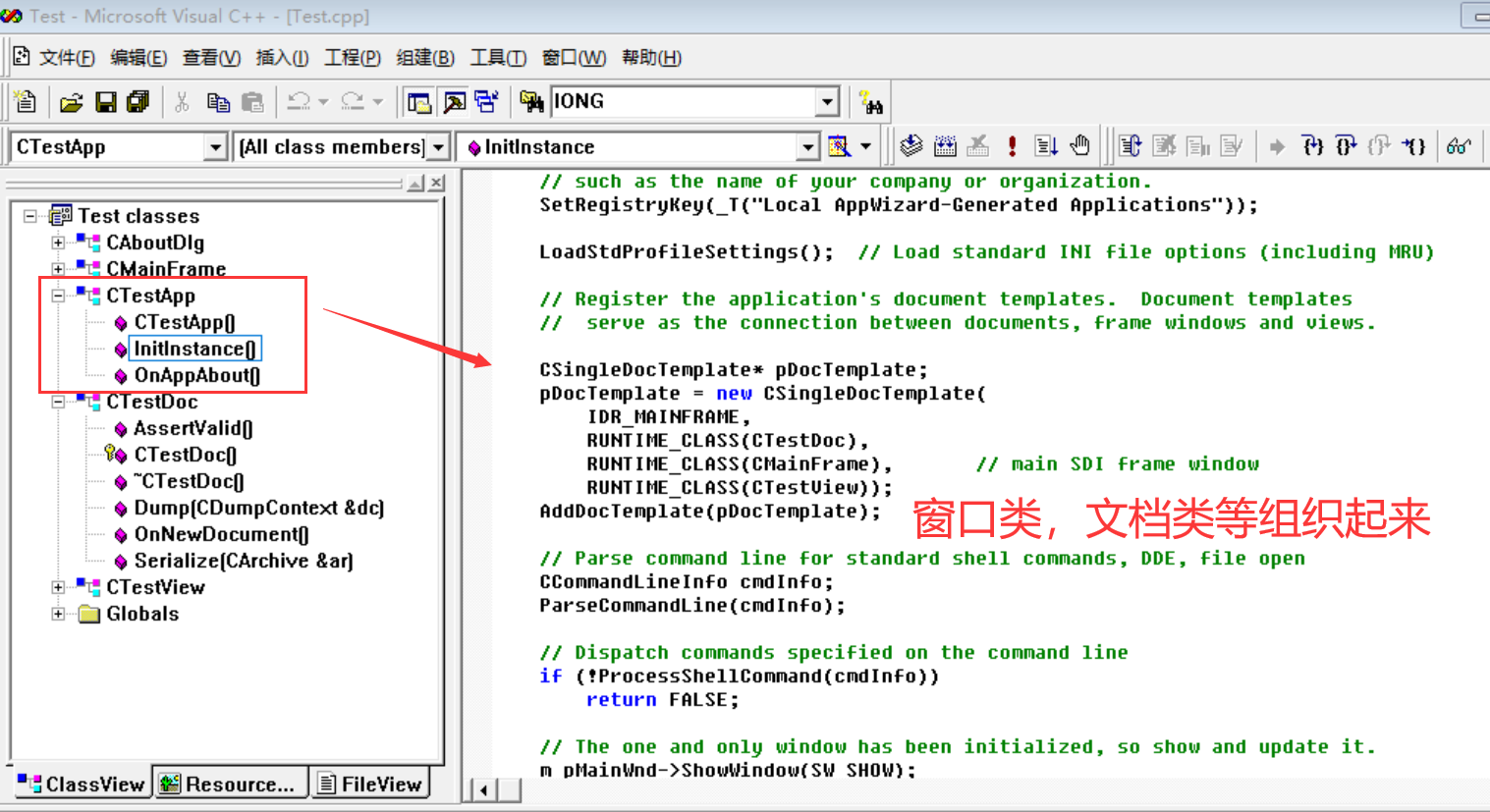Switch to the ClassView tab
The height and width of the screenshot is (812, 1490).
coord(82,784)
